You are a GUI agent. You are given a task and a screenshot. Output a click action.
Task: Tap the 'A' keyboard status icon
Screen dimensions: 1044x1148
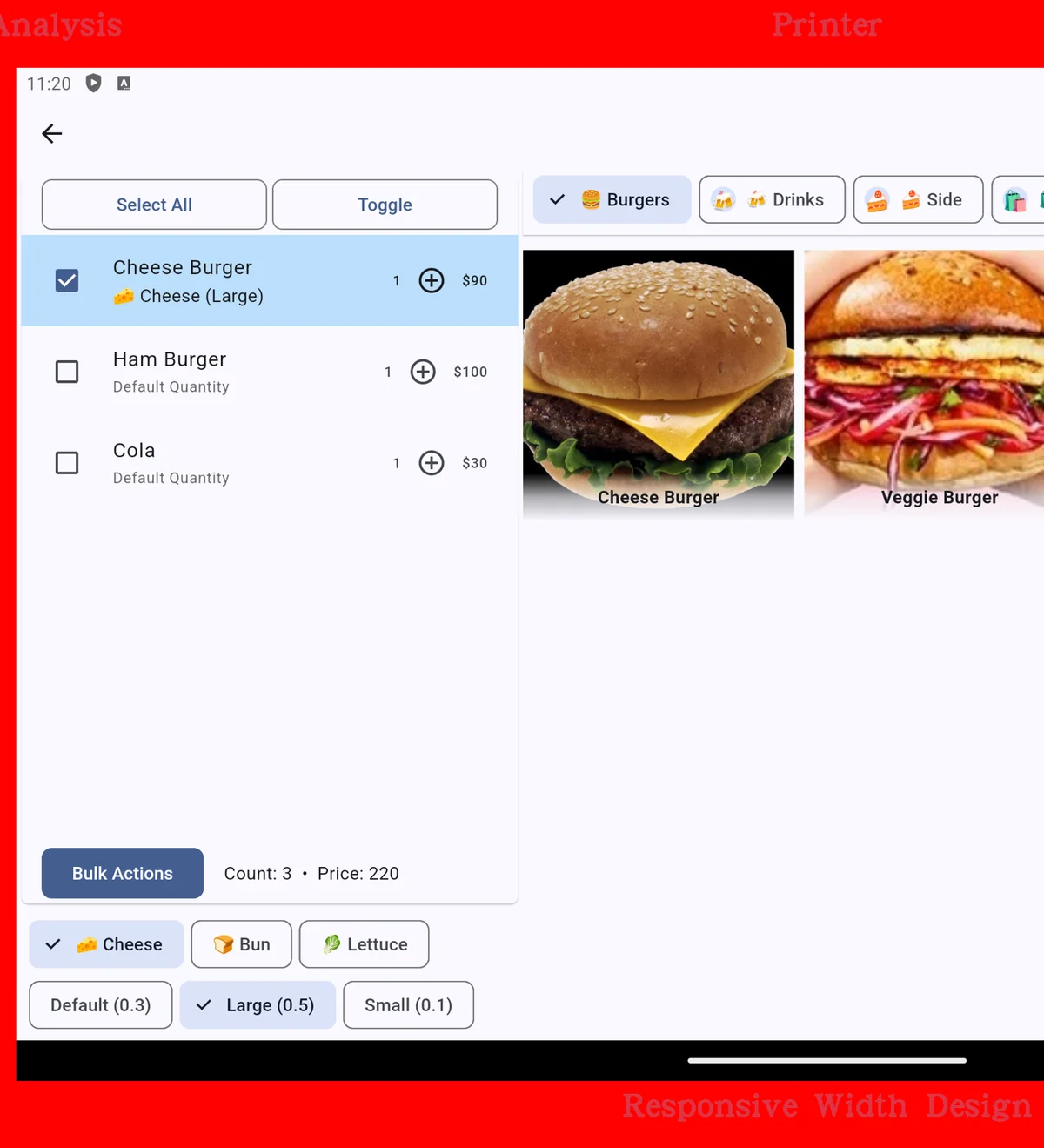click(x=124, y=84)
